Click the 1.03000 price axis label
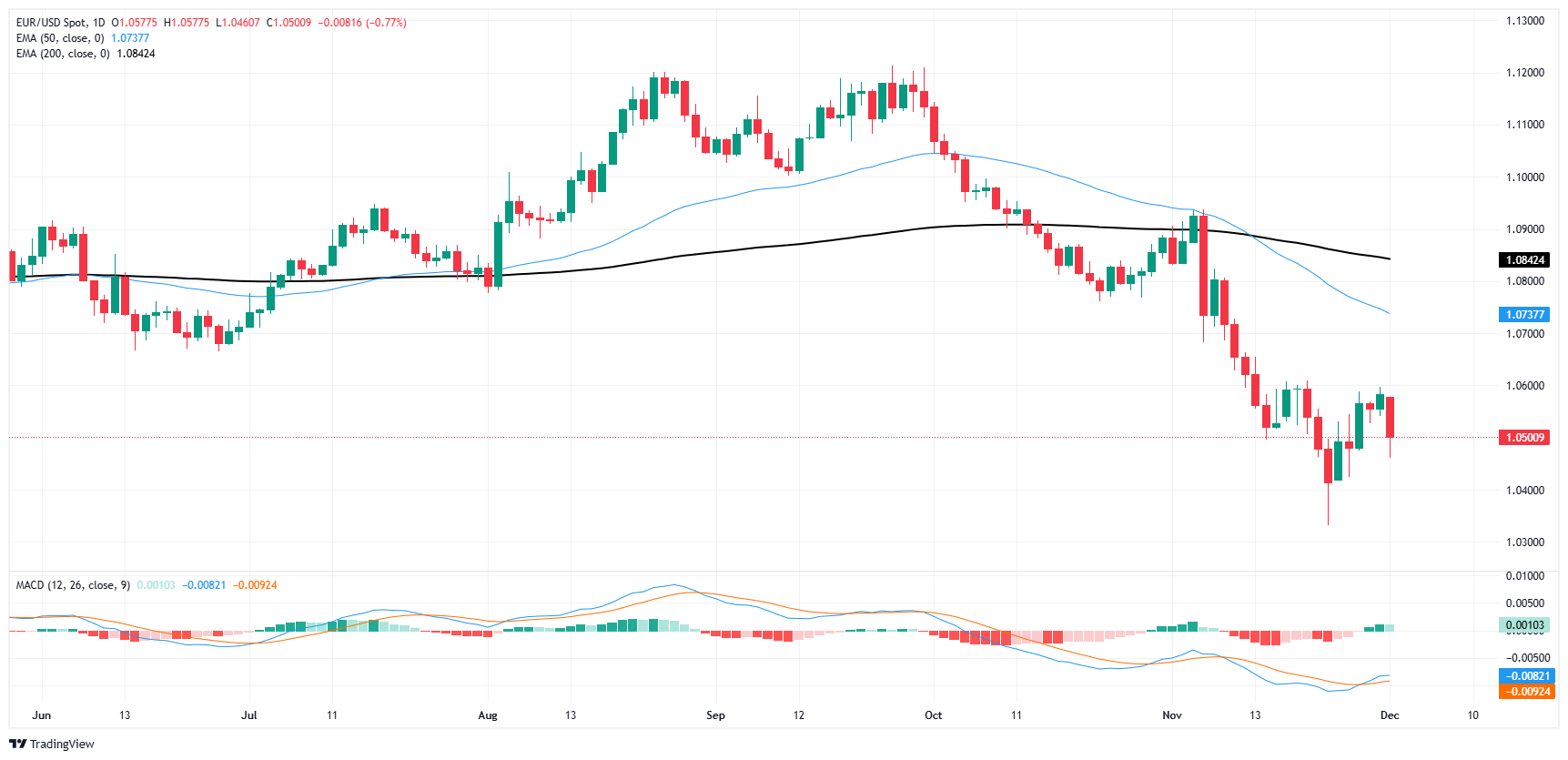Viewport: 1568px width, 760px height. click(x=1524, y=542)
